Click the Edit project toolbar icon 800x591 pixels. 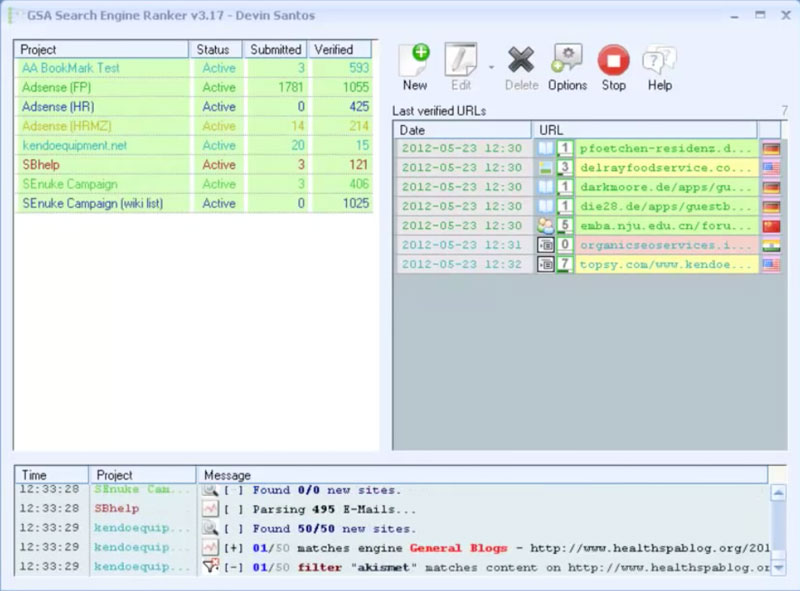click(461, 67)
